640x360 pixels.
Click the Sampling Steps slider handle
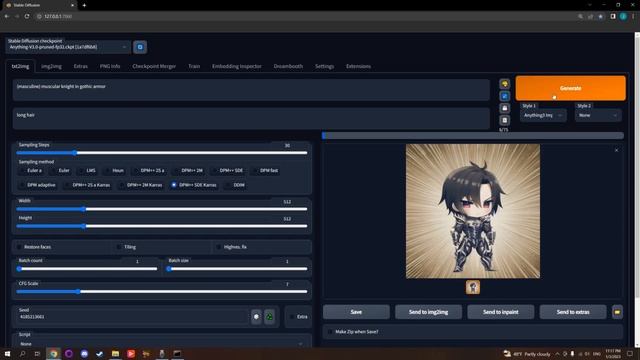coord(75,153)
